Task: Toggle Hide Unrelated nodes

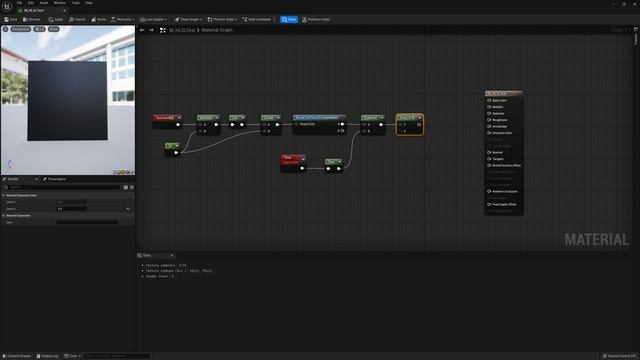Action: pos(257,20)
